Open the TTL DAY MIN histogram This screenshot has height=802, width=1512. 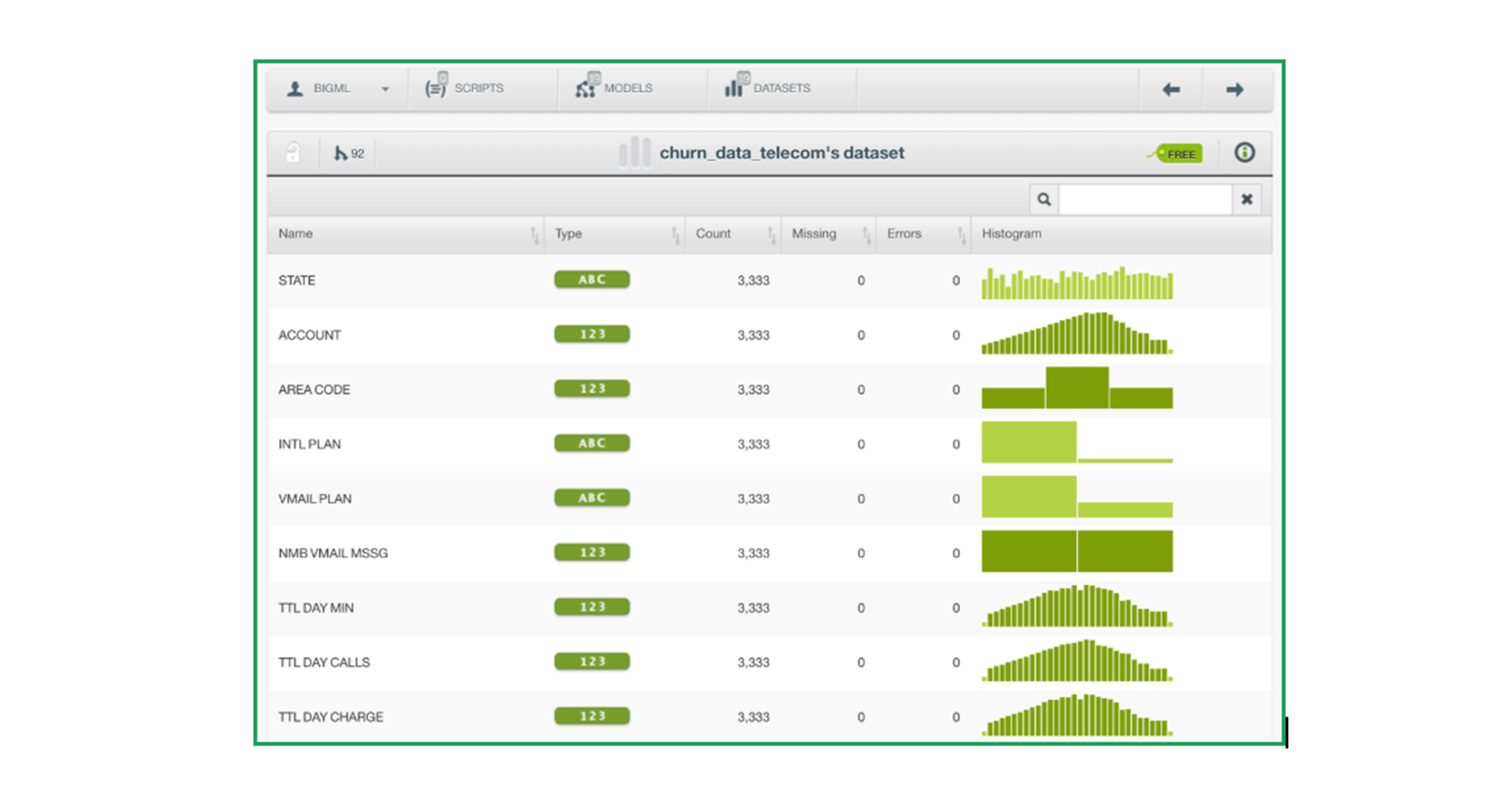[1078, 606]
